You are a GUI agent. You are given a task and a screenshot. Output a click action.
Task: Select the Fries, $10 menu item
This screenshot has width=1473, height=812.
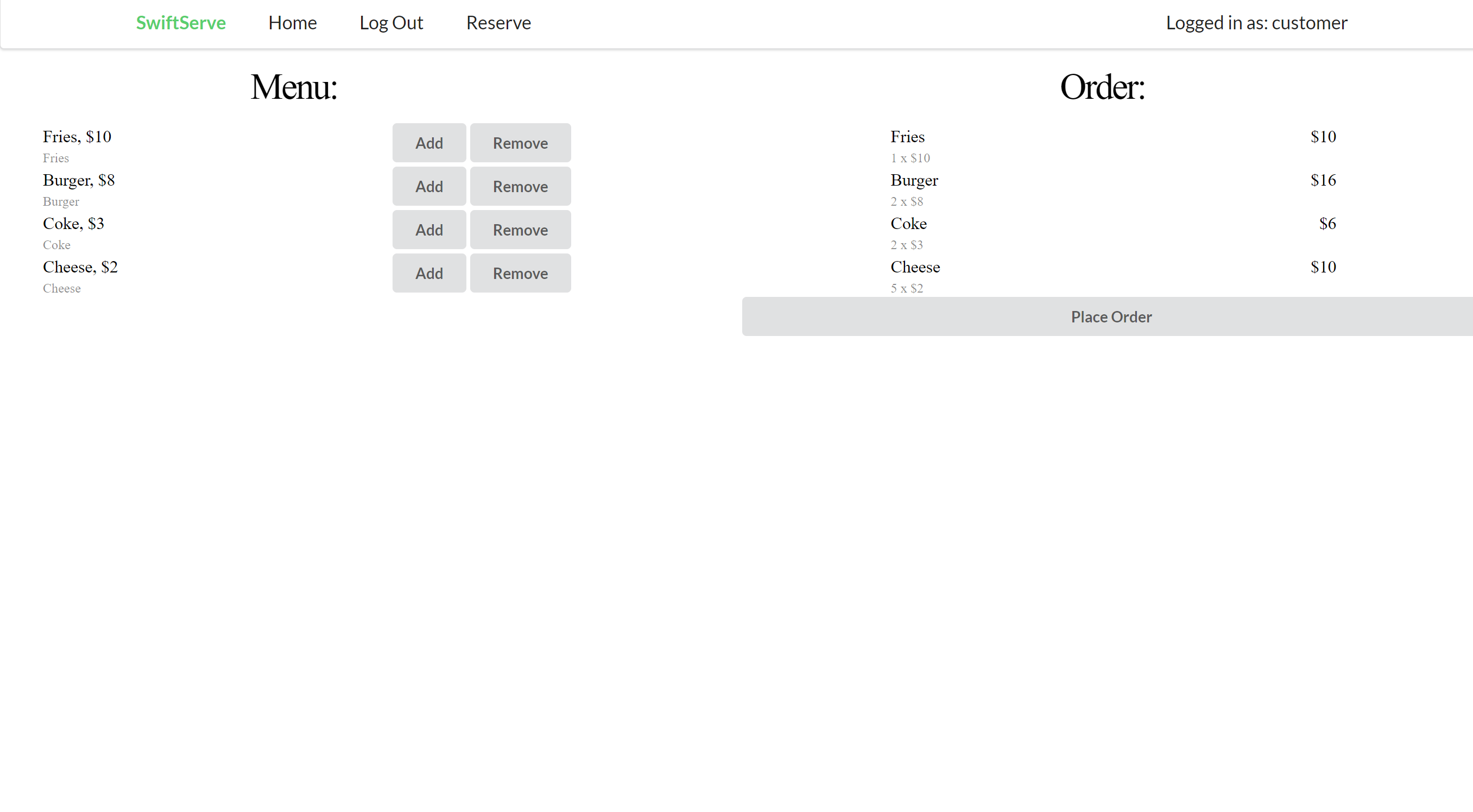coord(77,137)
